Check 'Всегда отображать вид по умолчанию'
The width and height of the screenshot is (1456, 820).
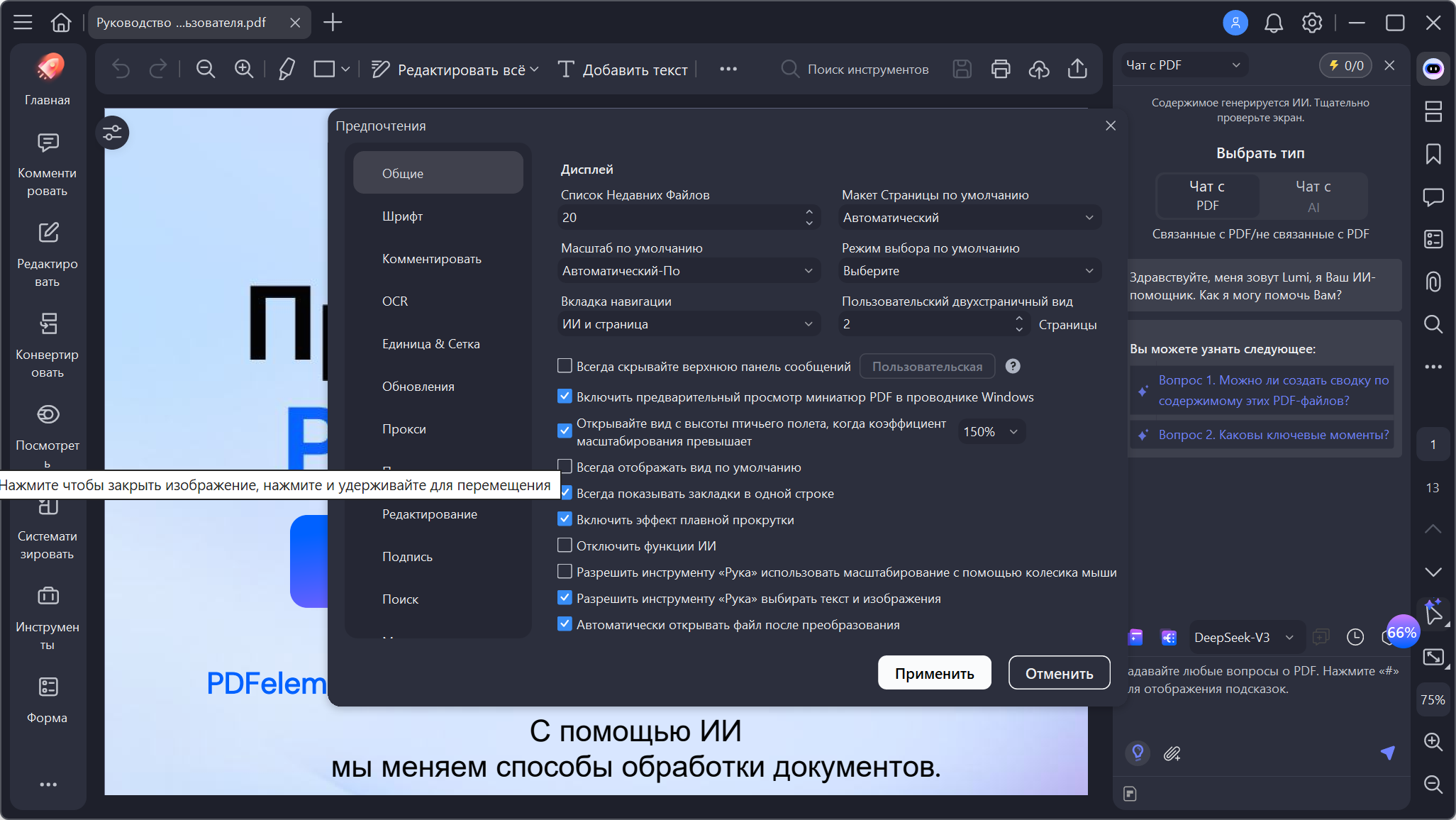(x=565, y=467)
